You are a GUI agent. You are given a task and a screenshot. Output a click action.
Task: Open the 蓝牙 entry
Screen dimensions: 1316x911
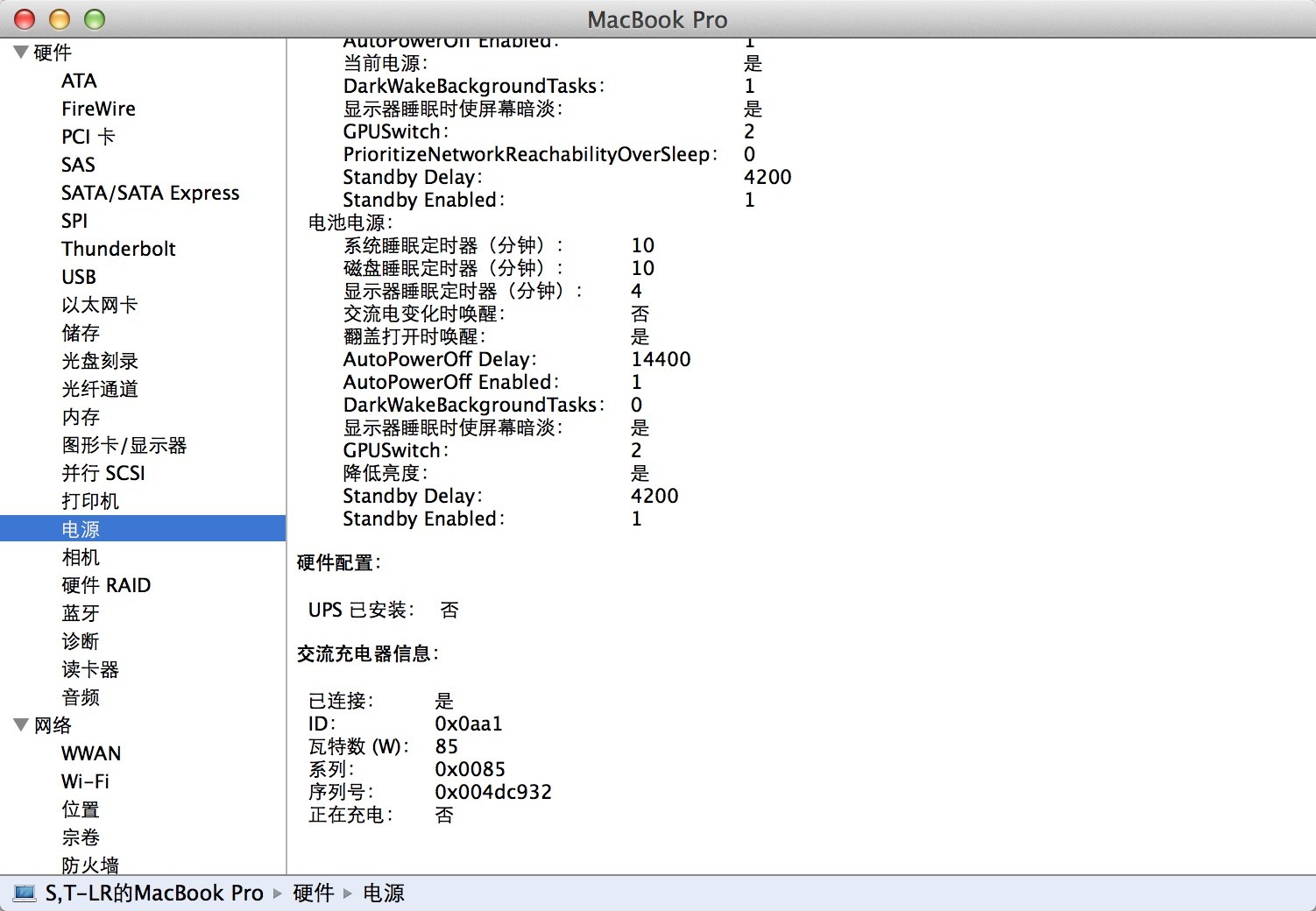pyautogui.click(x=81, y=613)
